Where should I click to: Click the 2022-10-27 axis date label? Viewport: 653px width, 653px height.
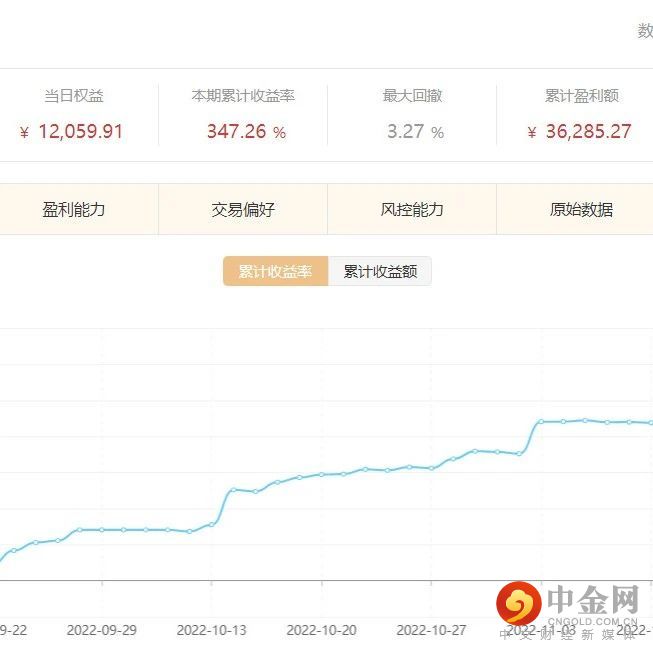431,630
